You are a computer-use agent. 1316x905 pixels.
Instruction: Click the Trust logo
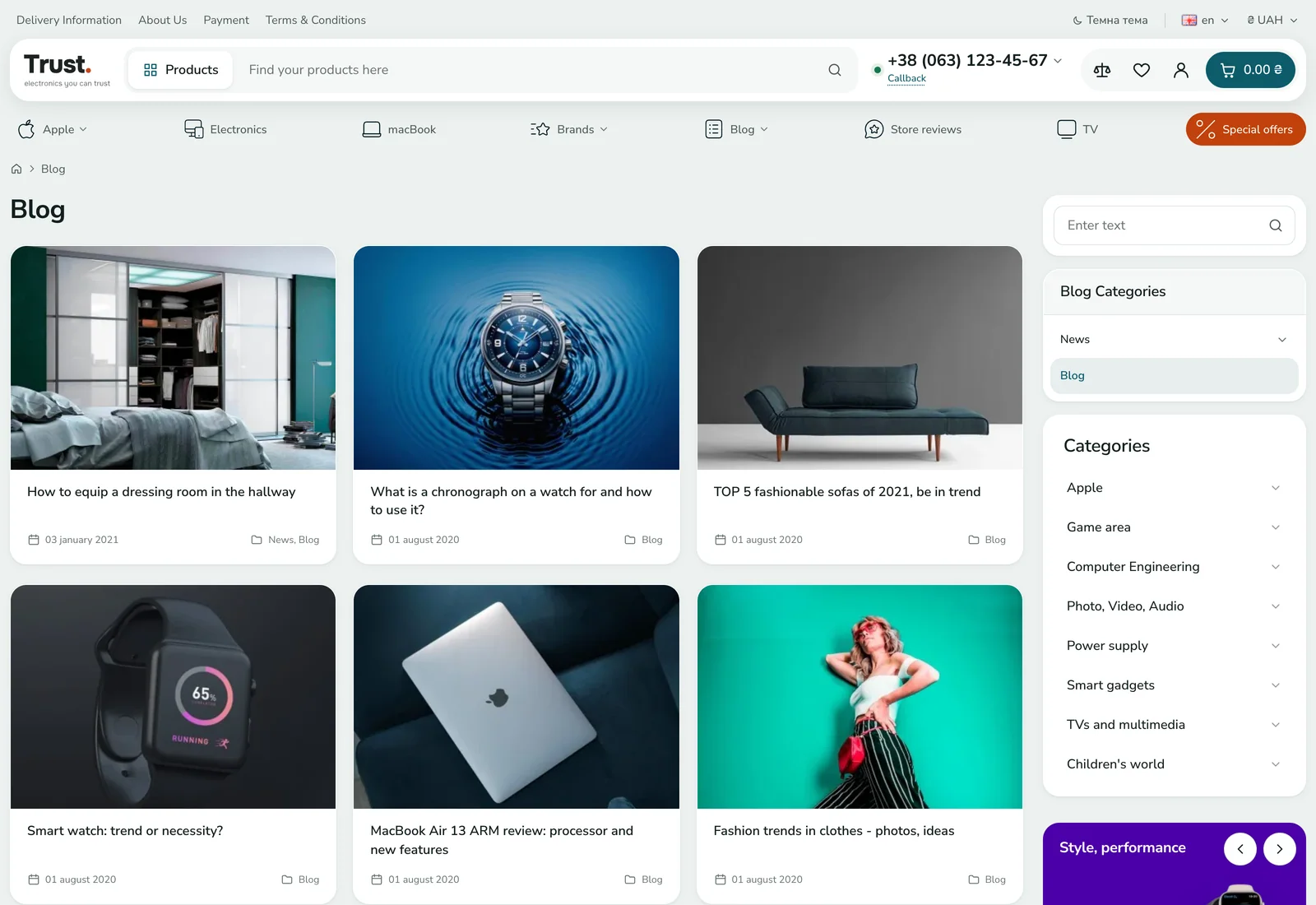click(x=67, y=70)
